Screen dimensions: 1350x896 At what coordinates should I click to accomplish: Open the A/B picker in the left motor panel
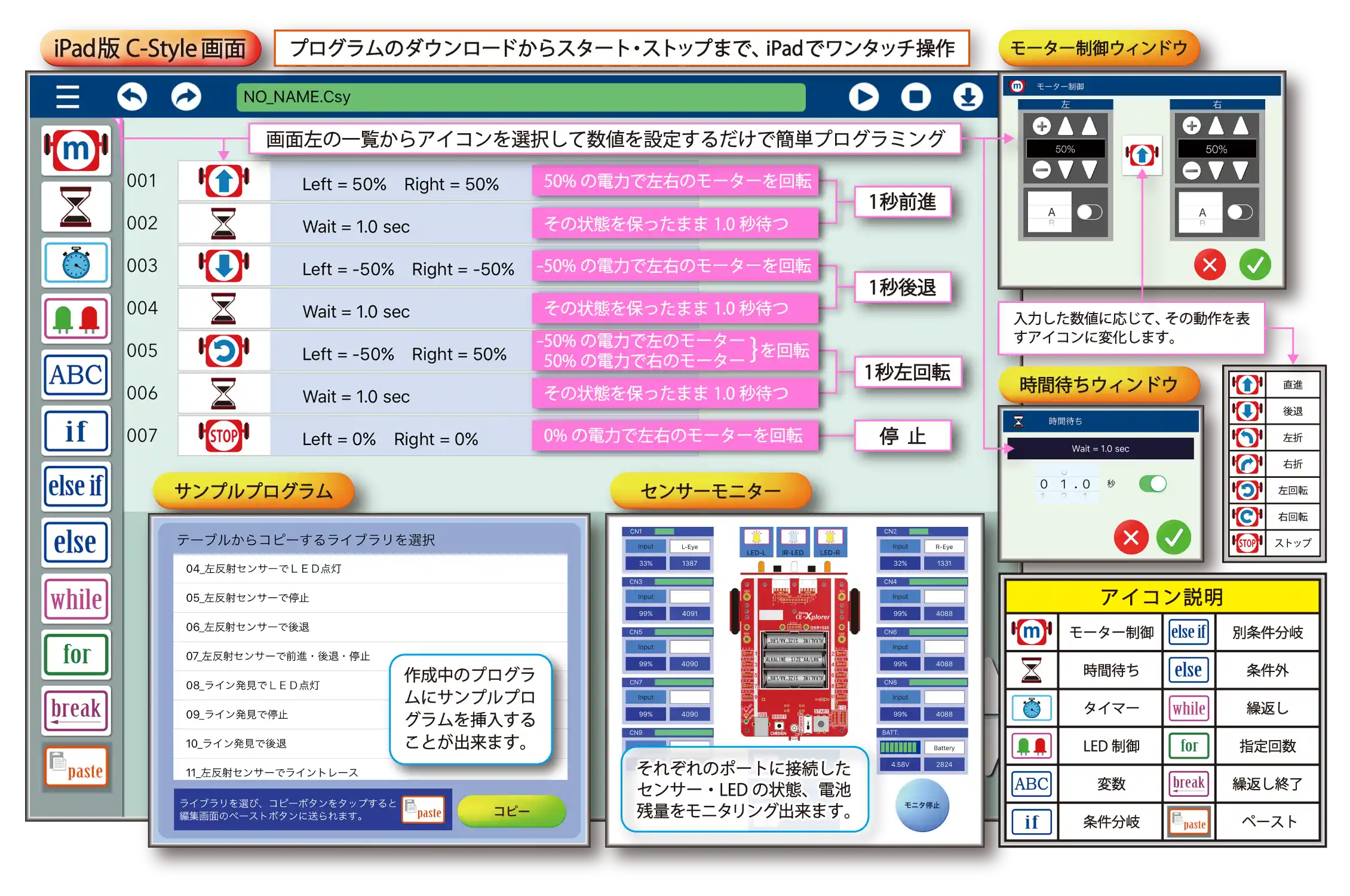(1051, 213)
